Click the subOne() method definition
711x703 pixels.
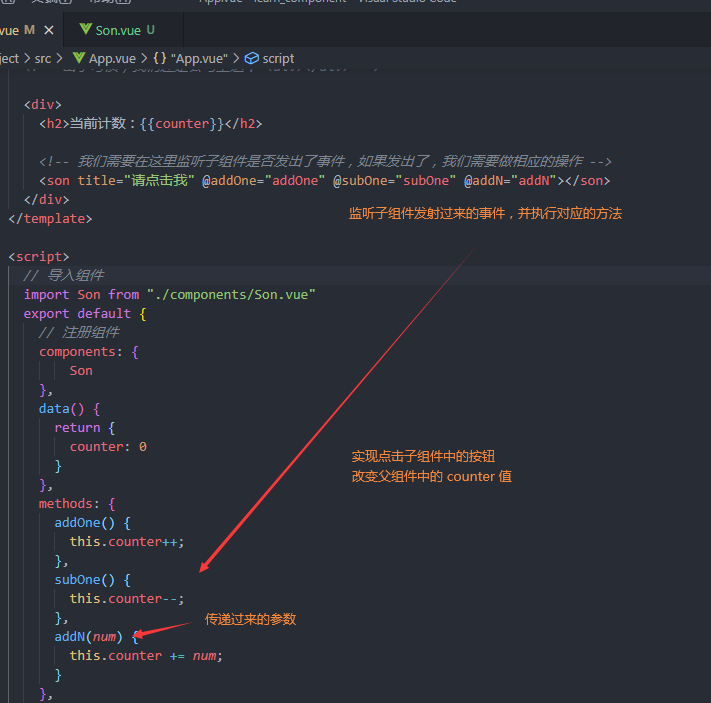(93, 580)
